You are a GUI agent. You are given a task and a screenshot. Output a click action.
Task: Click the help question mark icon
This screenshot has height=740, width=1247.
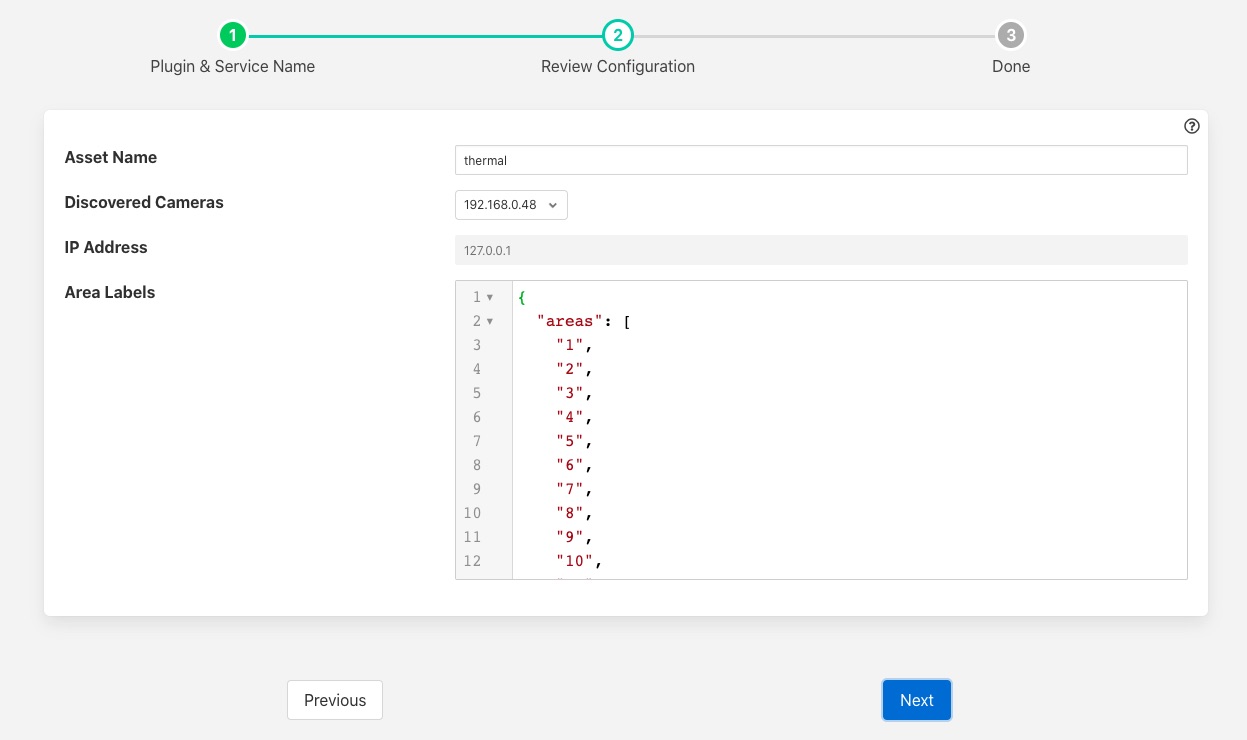1191,126
